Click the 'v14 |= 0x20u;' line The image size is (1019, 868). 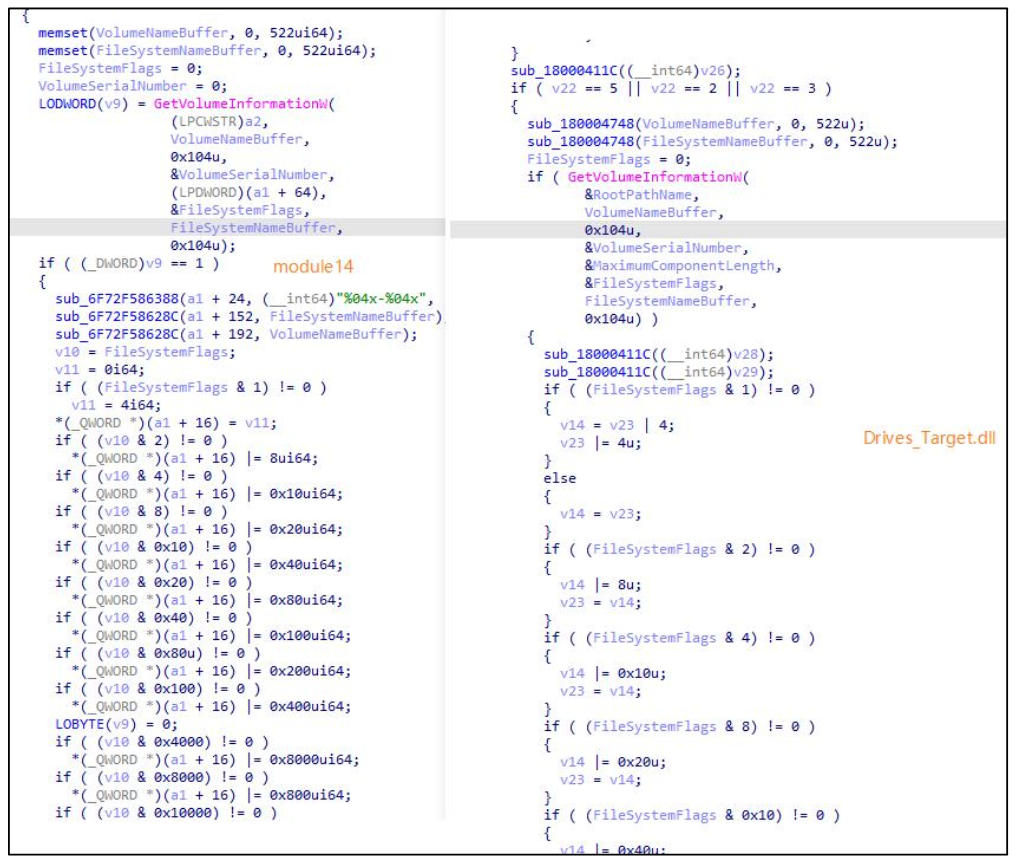613,763
